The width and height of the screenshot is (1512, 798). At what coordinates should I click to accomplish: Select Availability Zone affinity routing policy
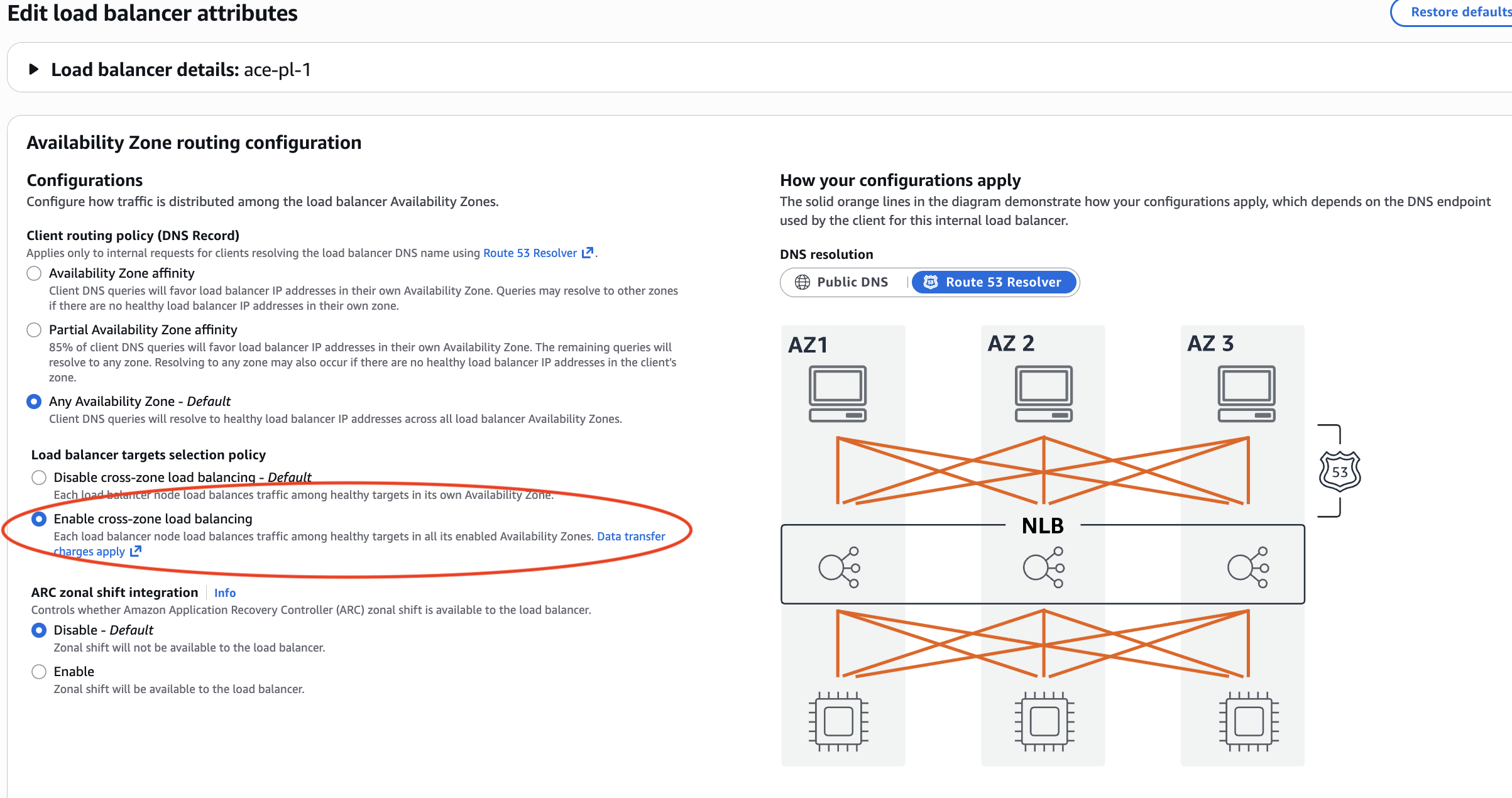34,273
